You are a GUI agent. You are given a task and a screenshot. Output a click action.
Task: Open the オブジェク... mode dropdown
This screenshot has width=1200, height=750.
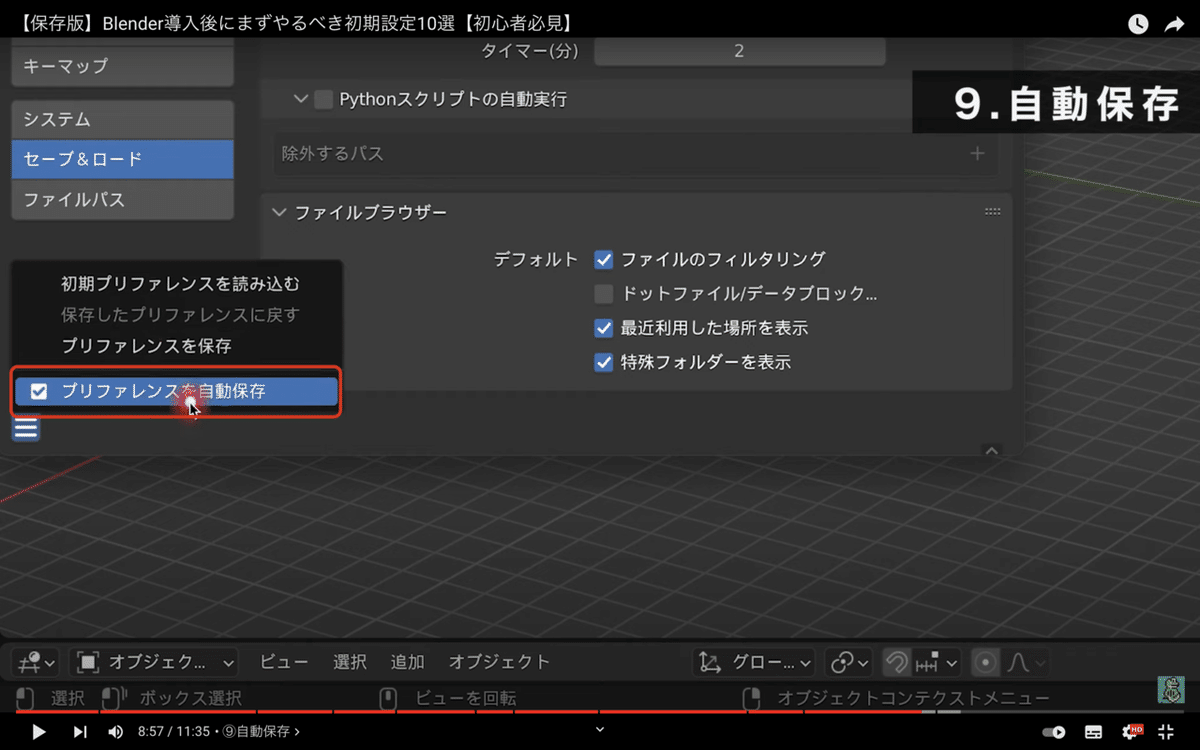154,662
